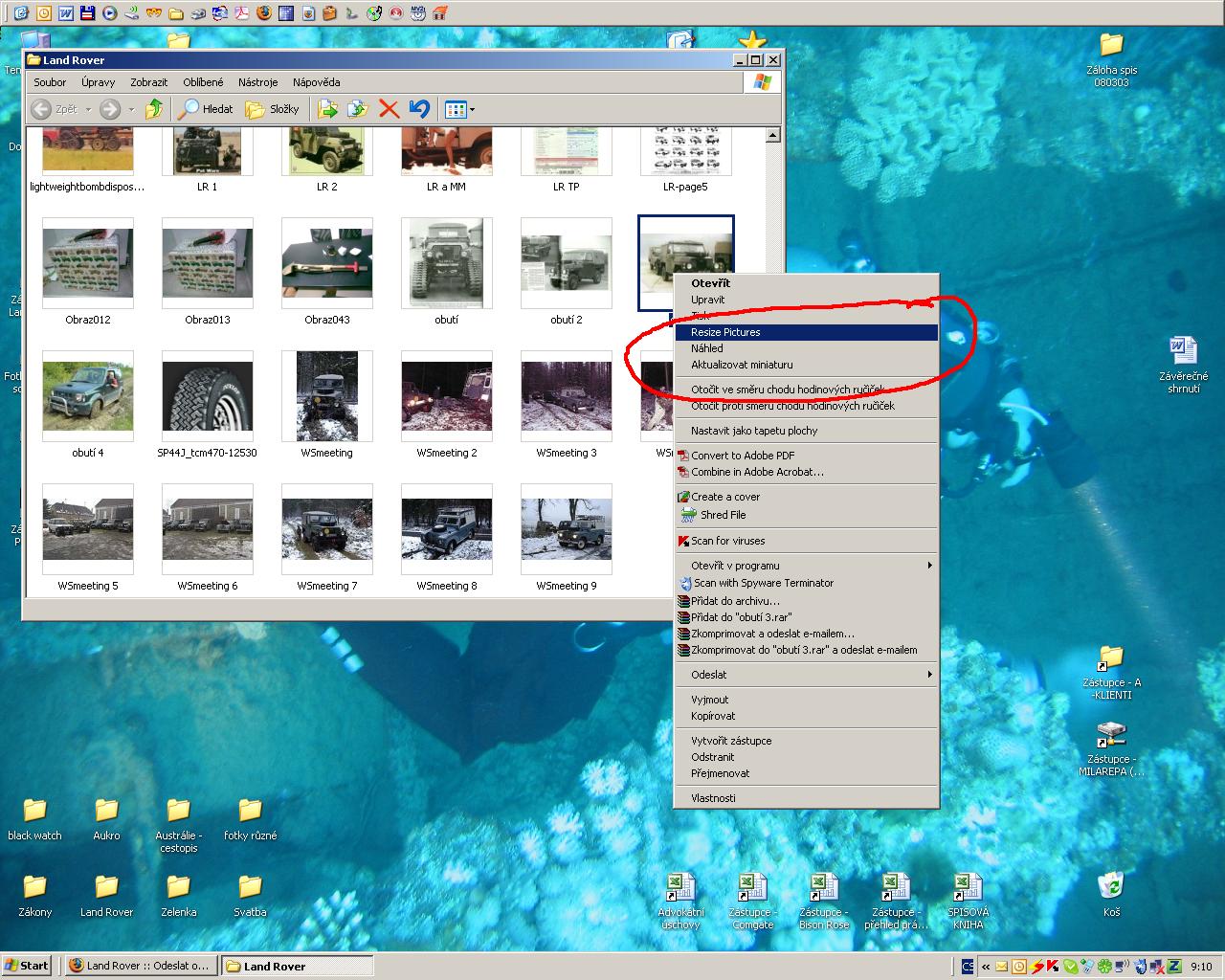Toggle the Složky folders pane button
Viewport: 1225px width, 980px height.
coord(273,109)
